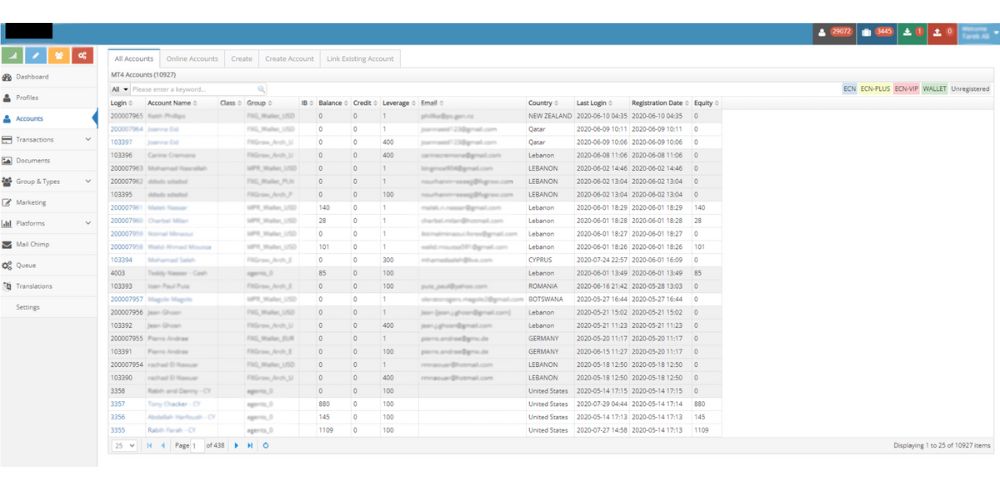Screen dimensions: 1000x500
Task: Switch to the Online Accounts tab
Action: [x=192, y=59]
